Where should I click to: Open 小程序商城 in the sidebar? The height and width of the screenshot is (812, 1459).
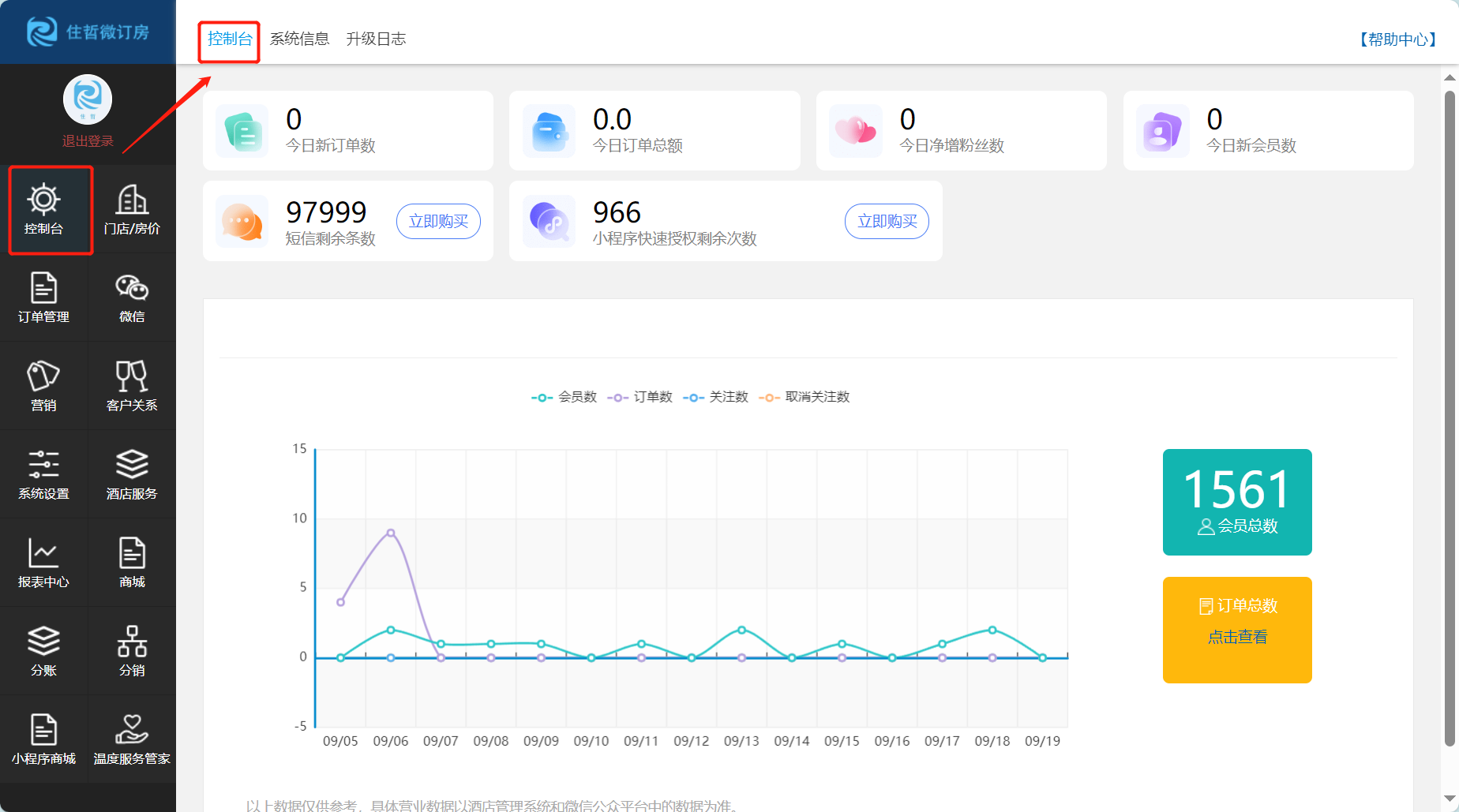[x=43, y=739]
